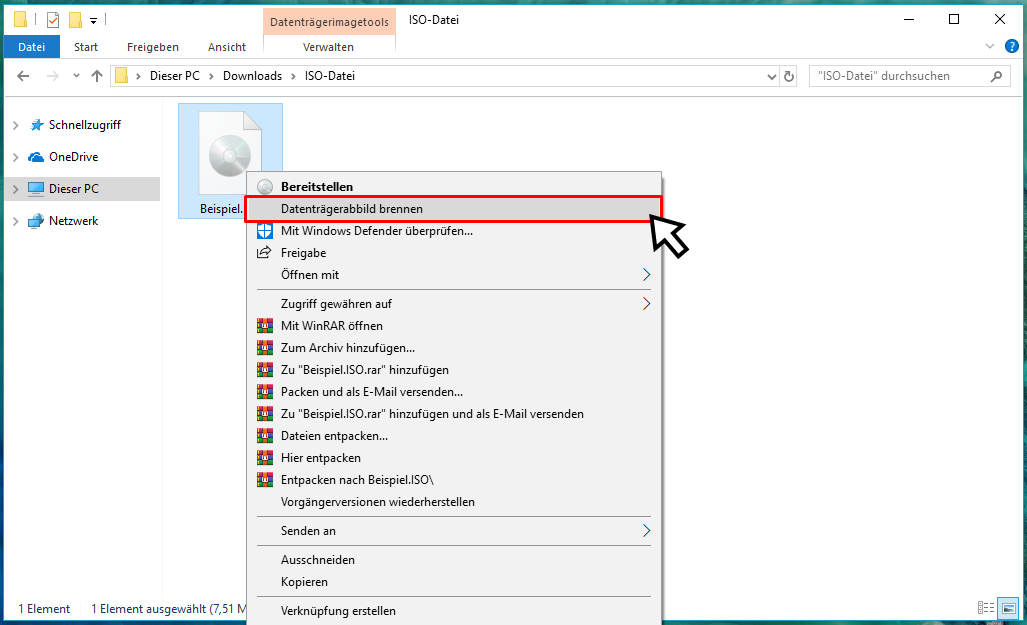Click the New Folder quick access icon
1027x625 pixels.
[x=75, y=20]
